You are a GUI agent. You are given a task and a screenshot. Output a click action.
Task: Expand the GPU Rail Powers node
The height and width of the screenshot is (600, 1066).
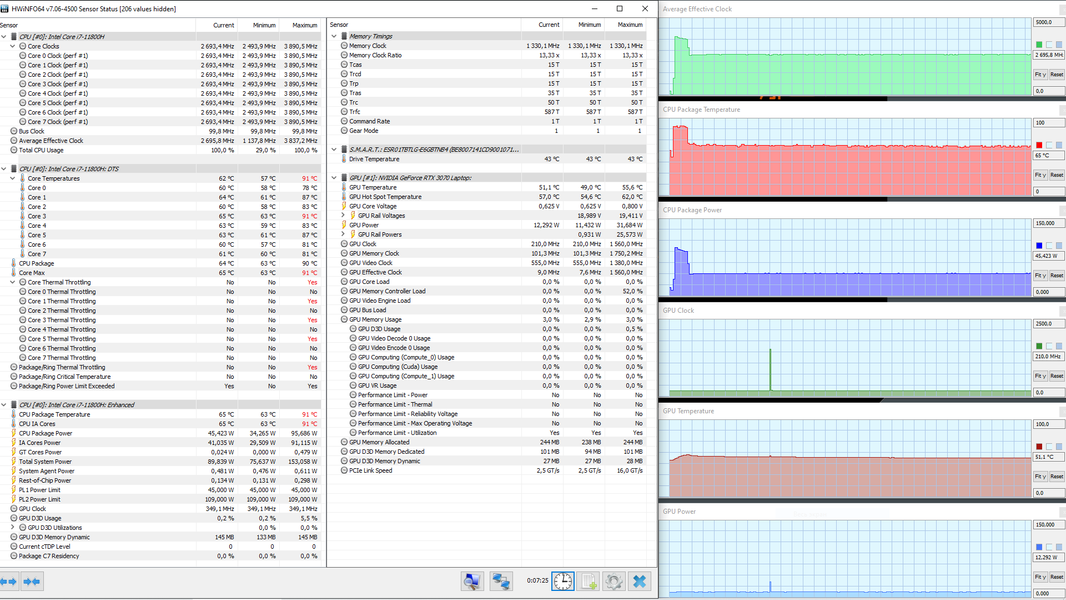pos(343,234)
